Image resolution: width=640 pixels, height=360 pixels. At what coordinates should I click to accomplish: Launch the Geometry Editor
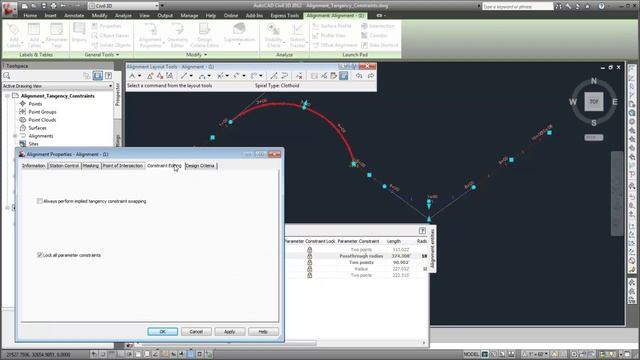(177, 35)
